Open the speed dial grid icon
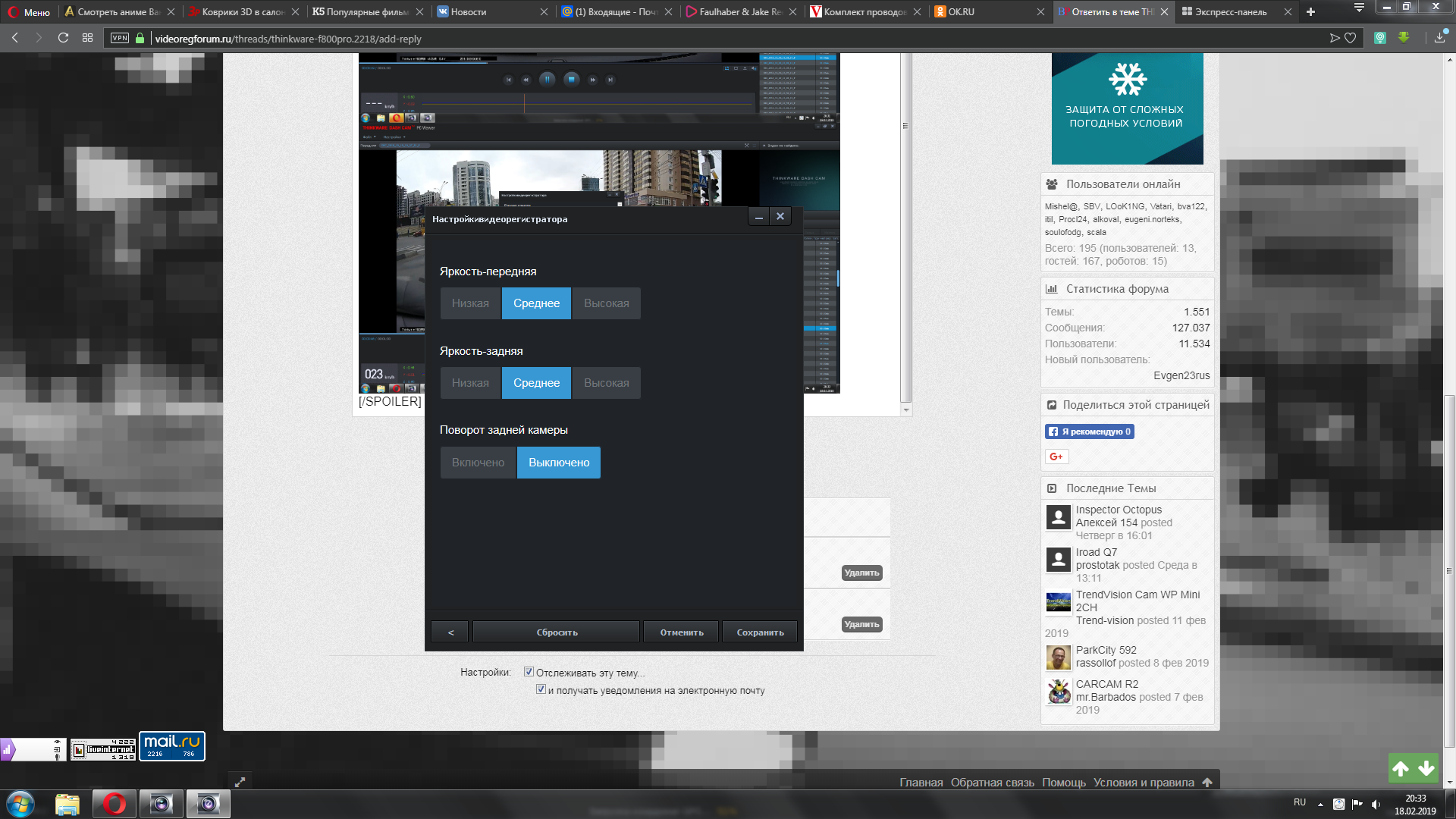The image size is (1456, 819). click(x=87, y=38)
